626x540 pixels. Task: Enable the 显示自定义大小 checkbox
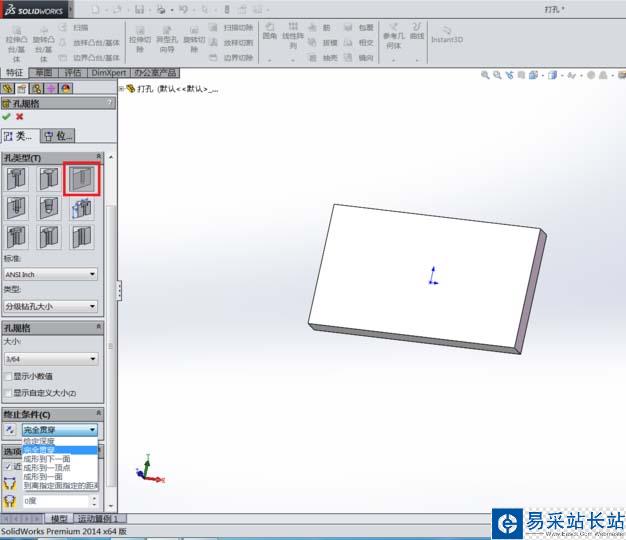(x=8, y=393)
